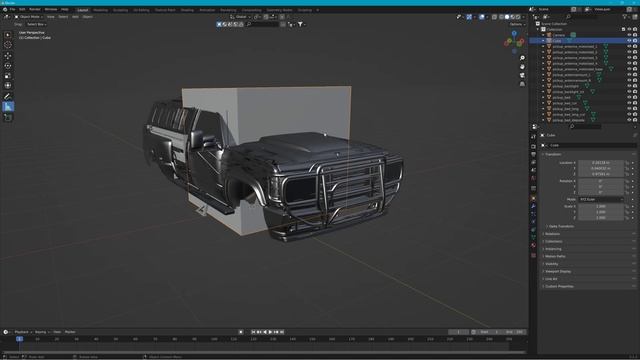Expand the Visibility panel
640x360 pixels.
551,264
